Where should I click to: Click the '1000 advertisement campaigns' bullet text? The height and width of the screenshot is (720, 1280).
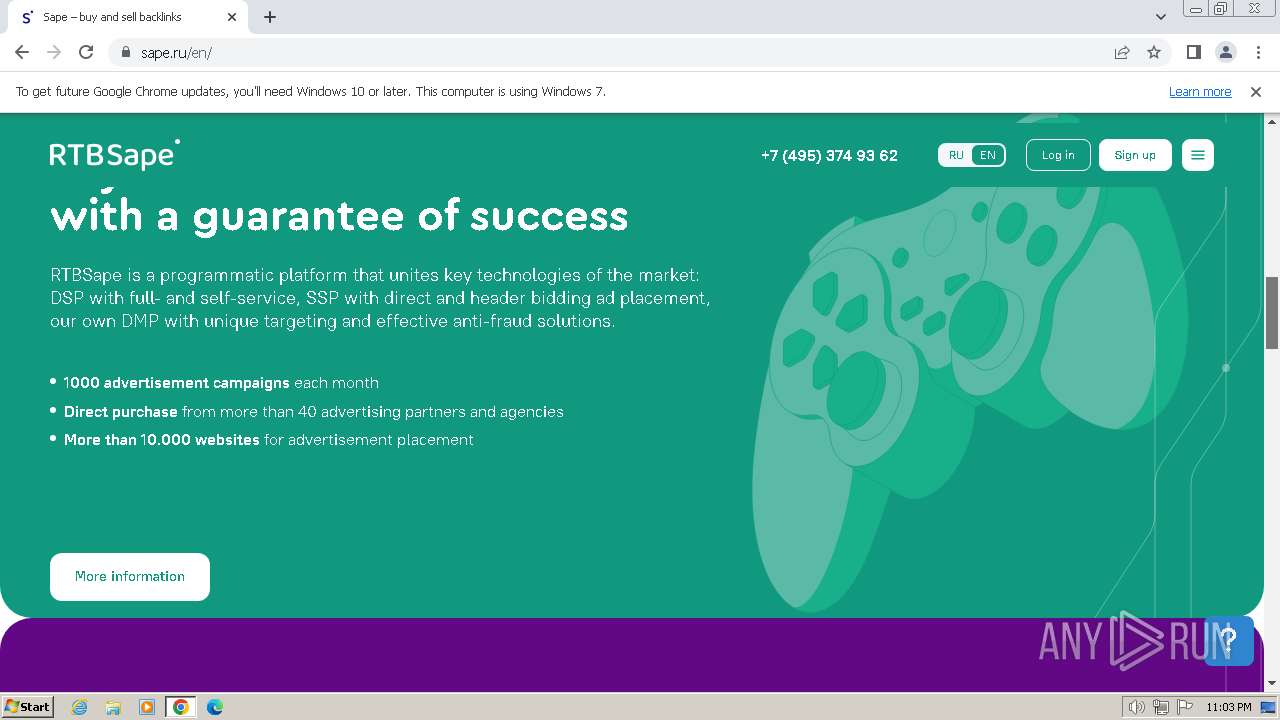point(176,383)
